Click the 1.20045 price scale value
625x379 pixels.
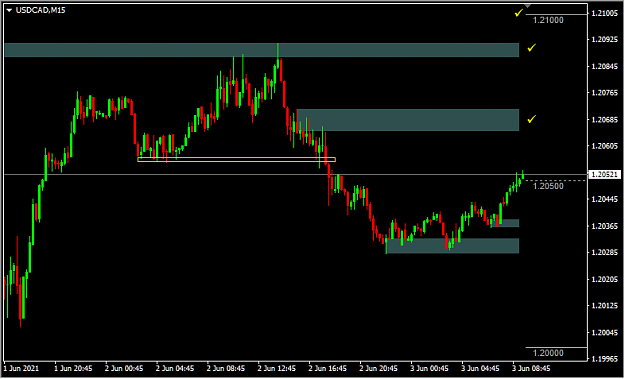click(605, 332)
